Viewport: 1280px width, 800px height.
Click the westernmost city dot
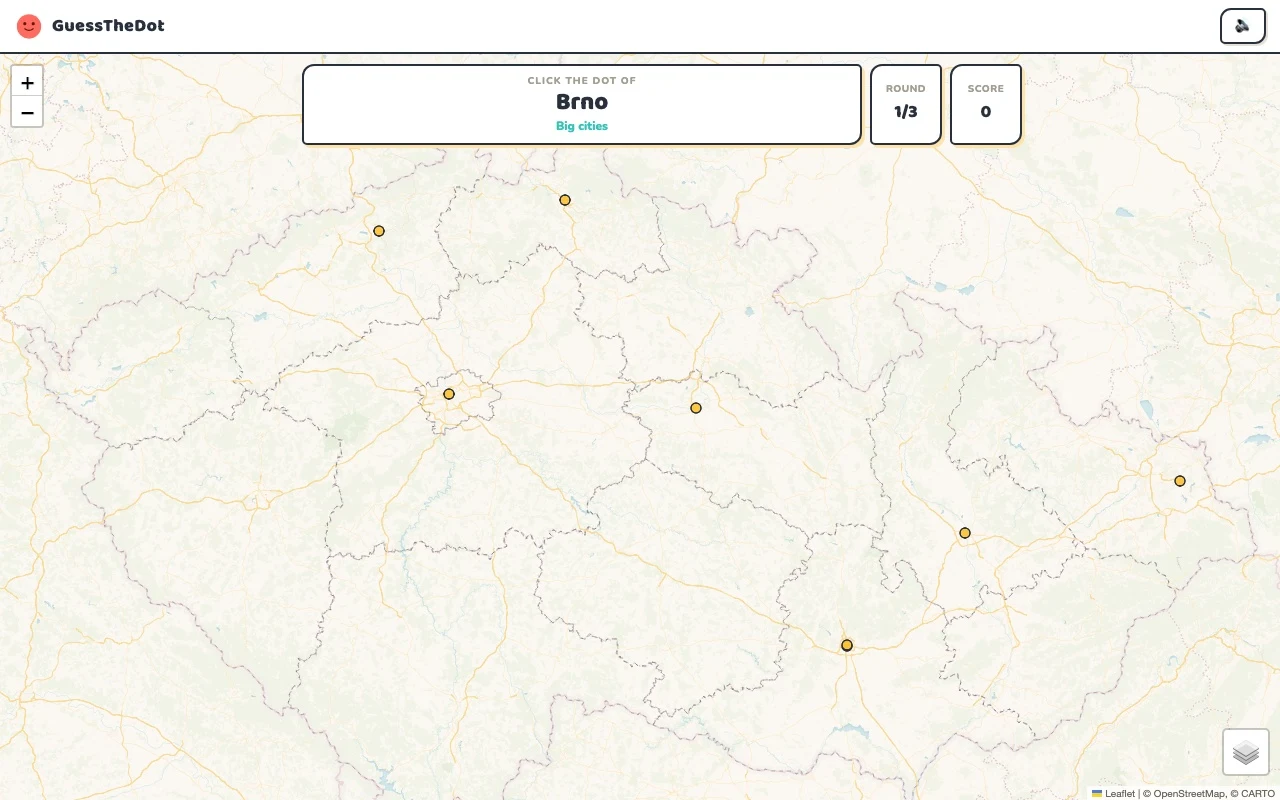click(x=379, y=231)
